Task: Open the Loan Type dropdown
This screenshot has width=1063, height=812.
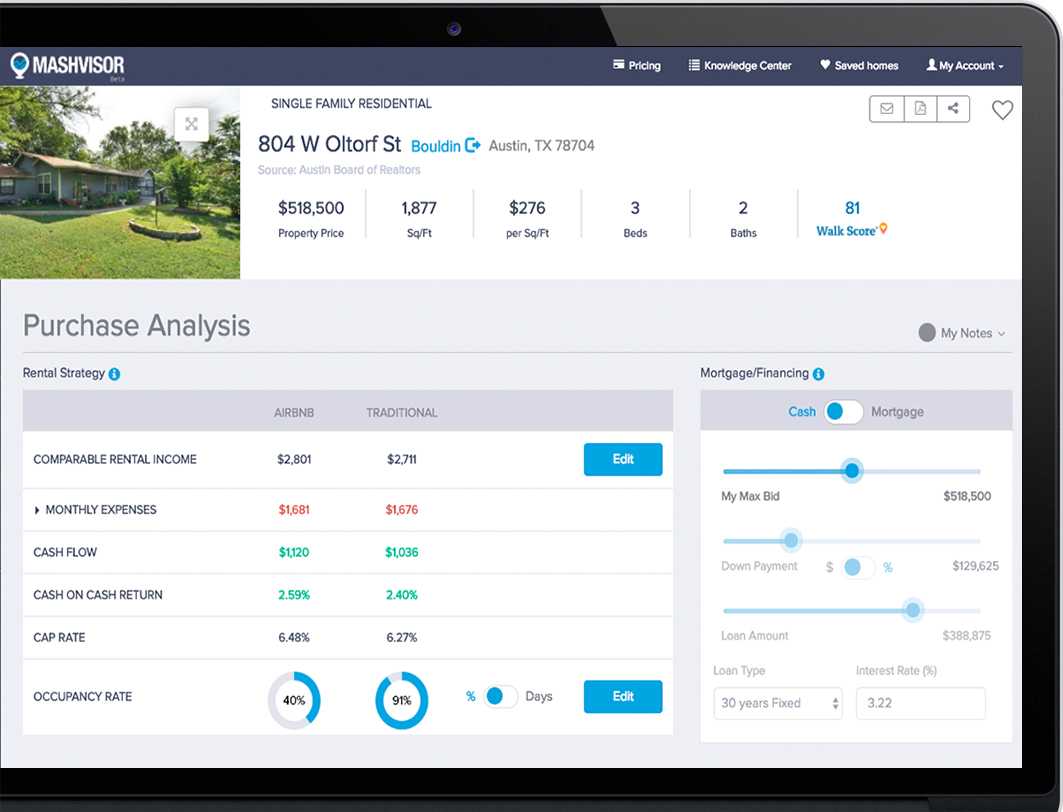Action: tap(778, 703)
